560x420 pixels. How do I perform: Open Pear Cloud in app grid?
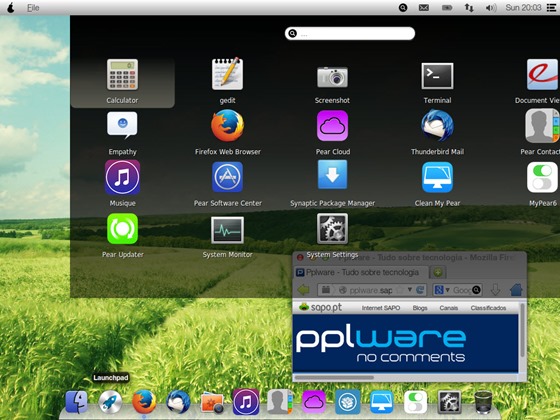click(332, 126)
